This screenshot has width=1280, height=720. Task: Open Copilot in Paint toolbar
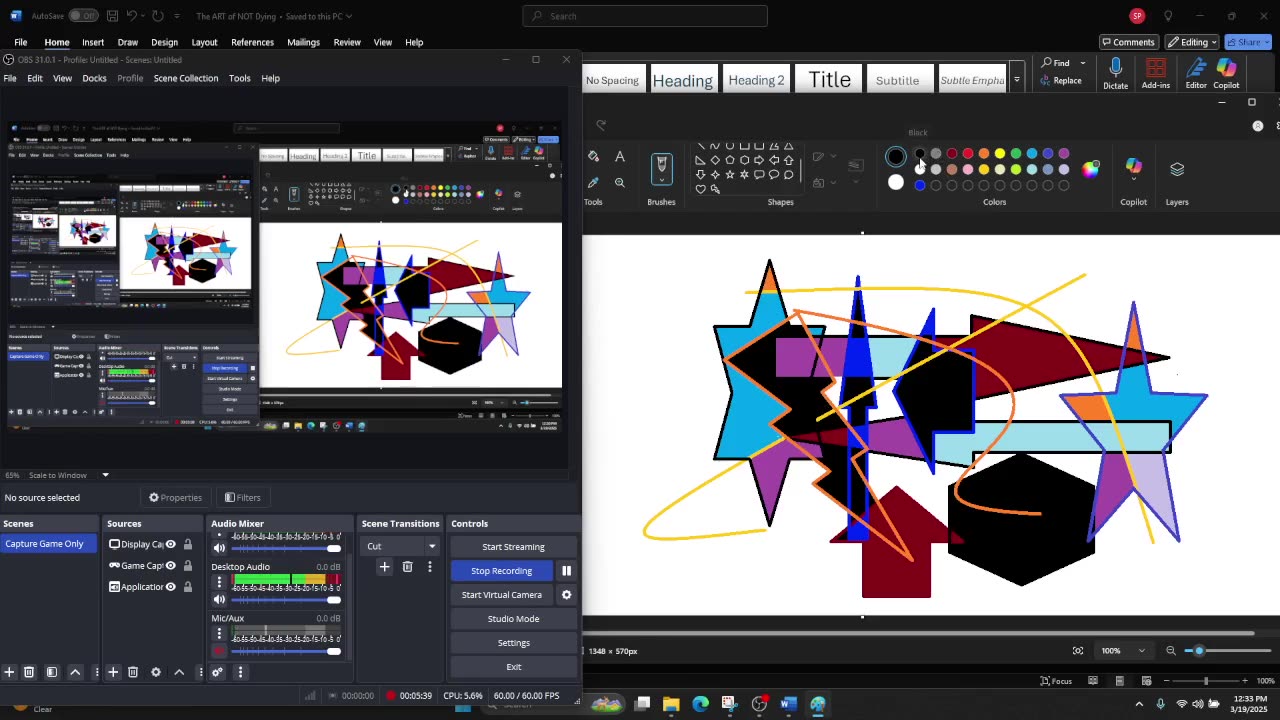1133,168
